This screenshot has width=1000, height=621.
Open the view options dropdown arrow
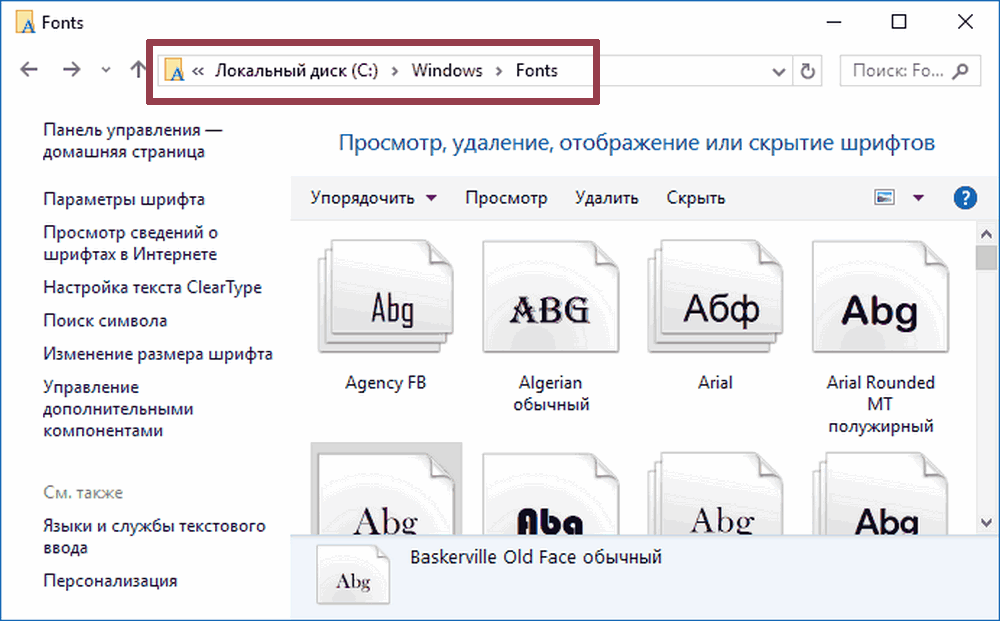coord(919,198)
